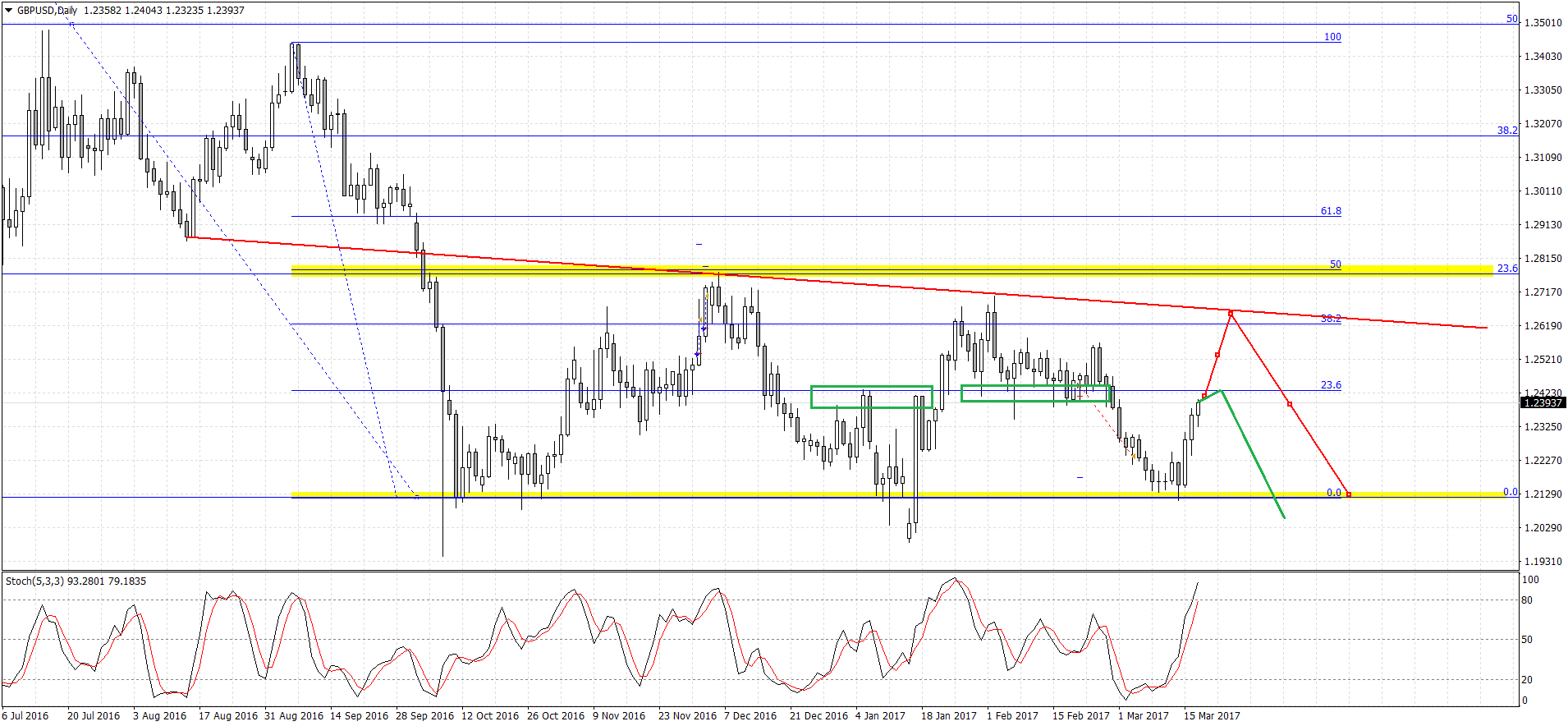The image size is (1568, 726).
Task: Select the left green rectangle object
Action: coord(872,397)
